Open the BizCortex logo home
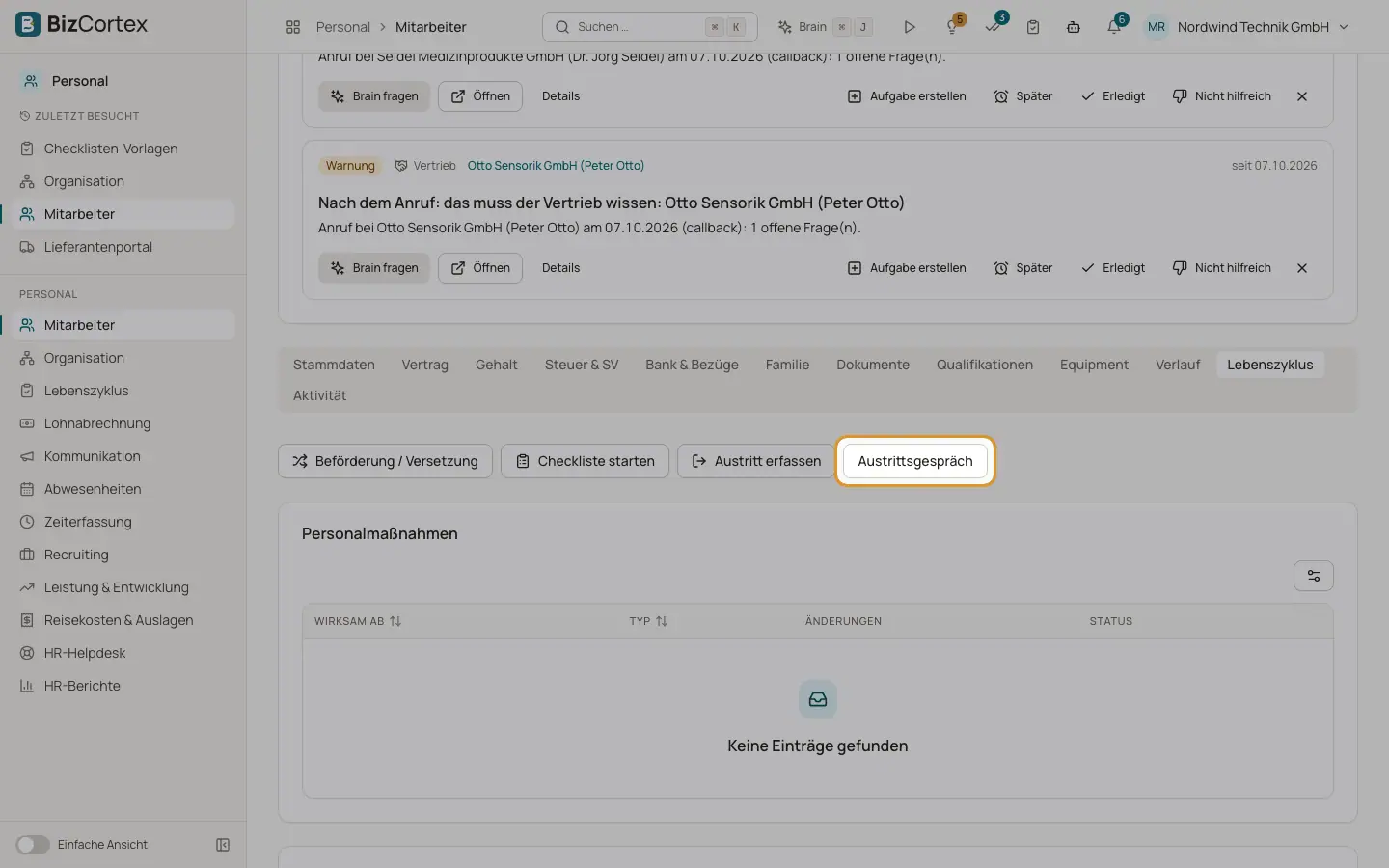This screenshot has height=868, width=1389. 82,24
